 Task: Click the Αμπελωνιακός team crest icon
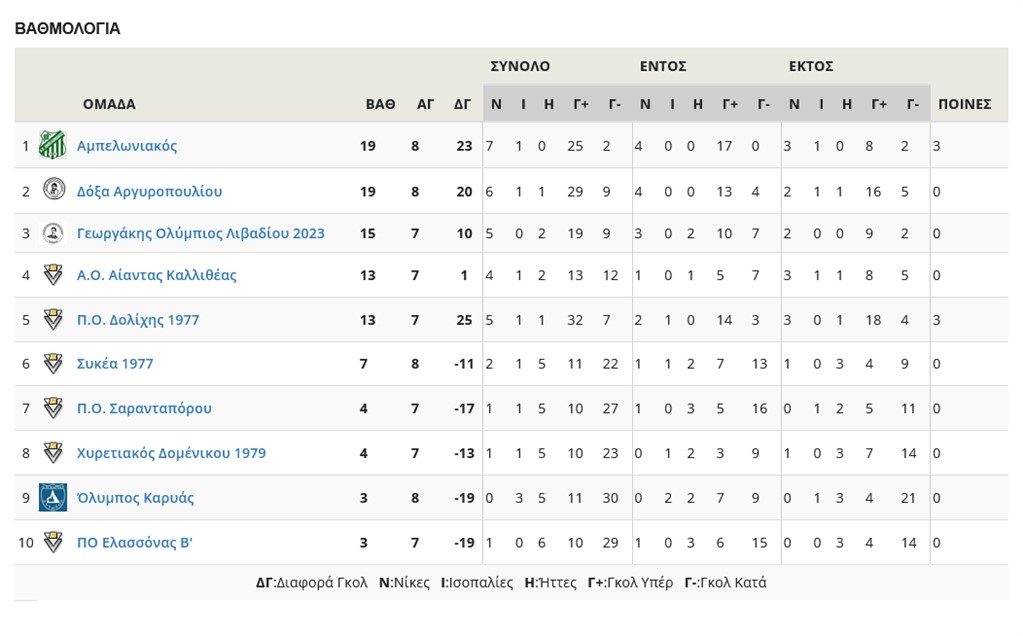(52, 146)
